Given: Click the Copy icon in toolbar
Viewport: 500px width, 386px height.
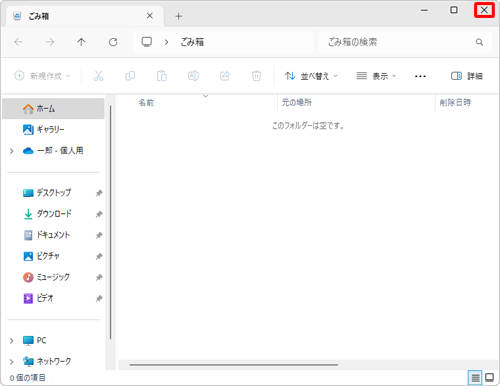Looking at the screenshot, I should (130, 76).
